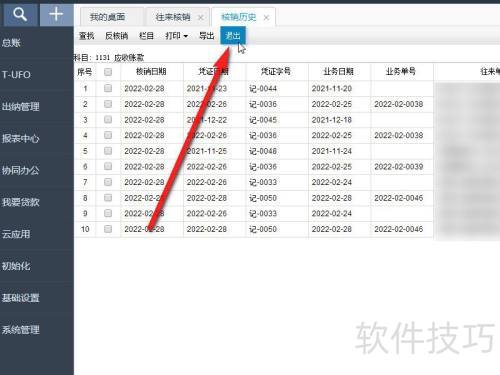
Task: Click the 序号 column header
Action: point(85,72)
